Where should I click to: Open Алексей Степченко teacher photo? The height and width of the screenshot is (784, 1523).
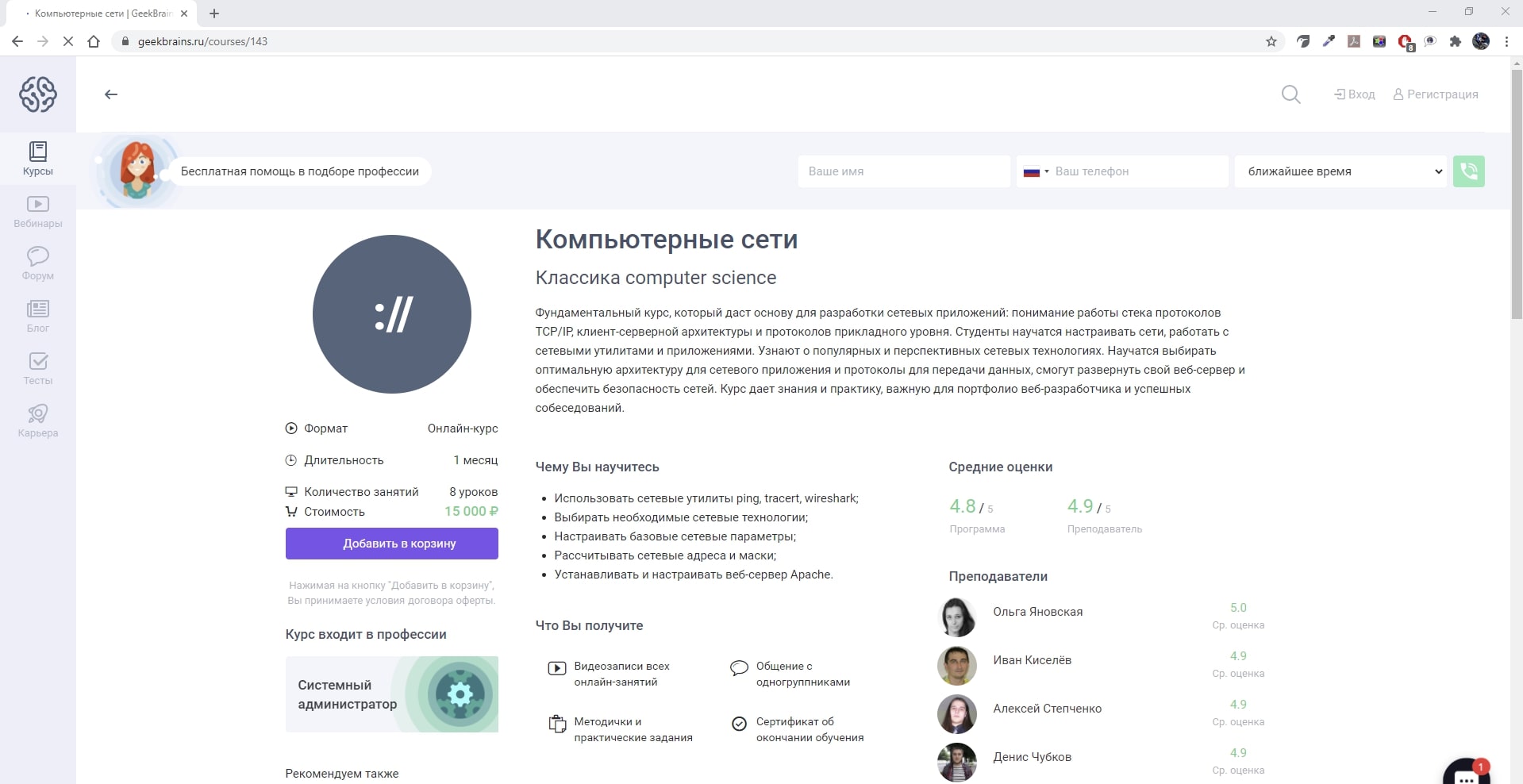957,714
